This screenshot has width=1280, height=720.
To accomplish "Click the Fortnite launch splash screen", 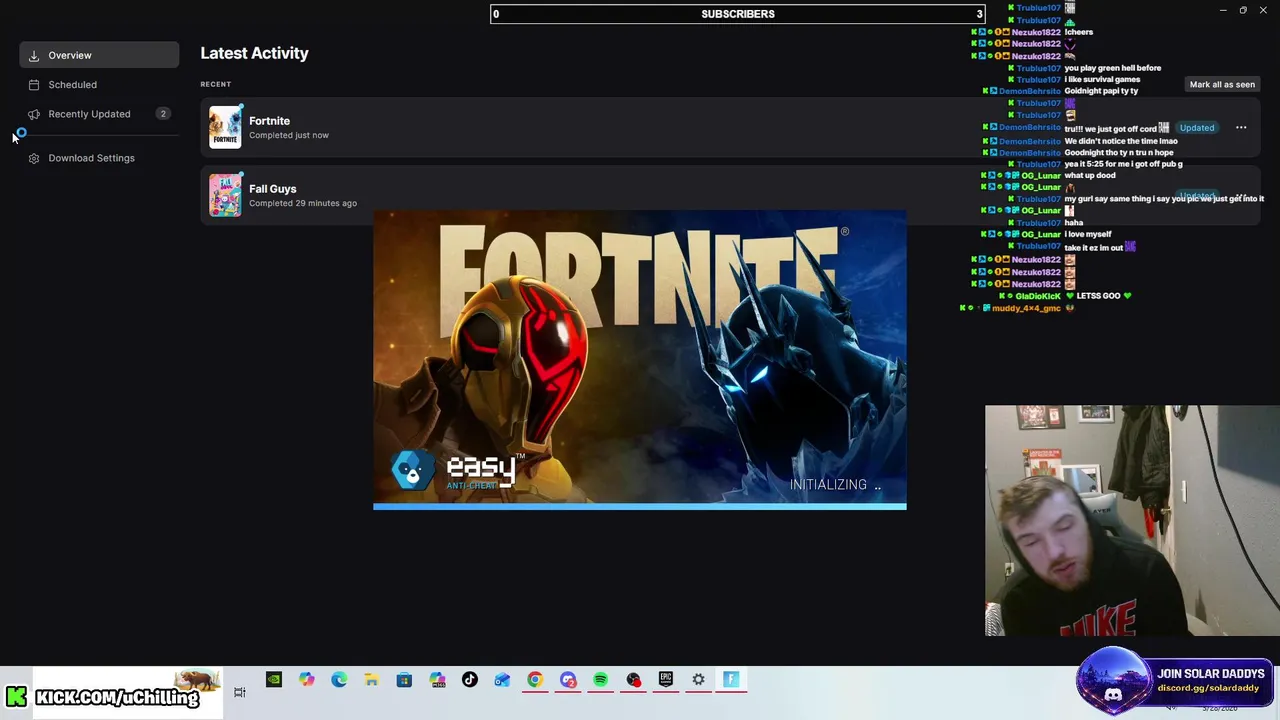I will tap(640, 360).
